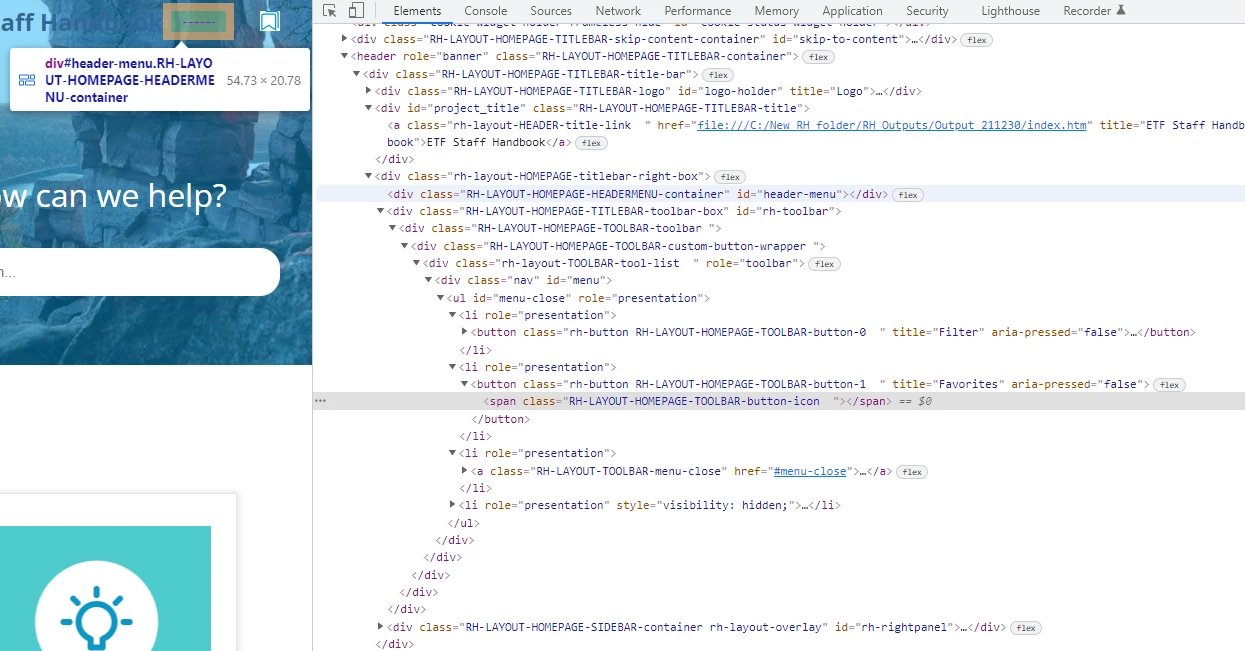Collapse the titlebar-right-box div node

click(x=369, y=176)
